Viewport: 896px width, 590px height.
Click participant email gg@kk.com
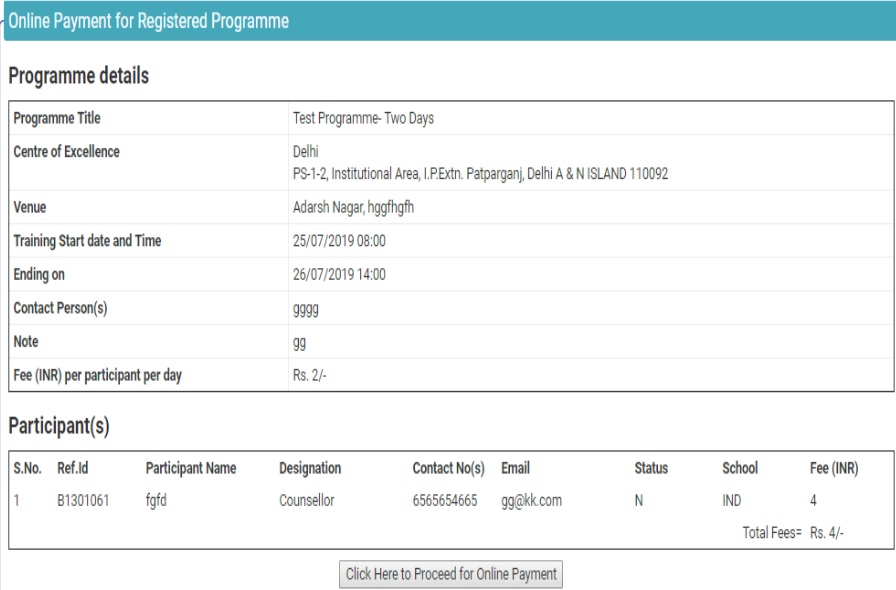(x=531, y=501)
